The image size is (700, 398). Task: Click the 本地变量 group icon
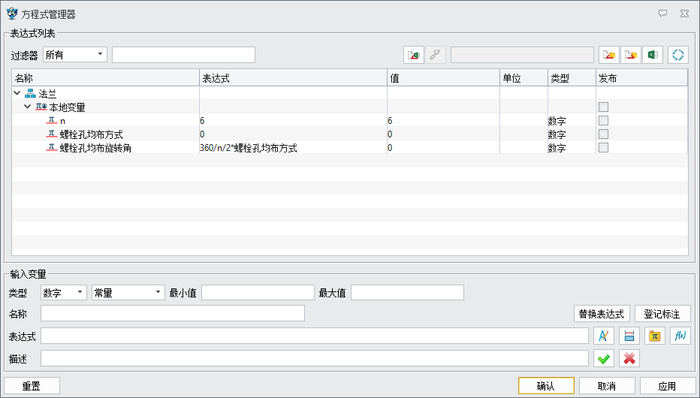[42, 107]
